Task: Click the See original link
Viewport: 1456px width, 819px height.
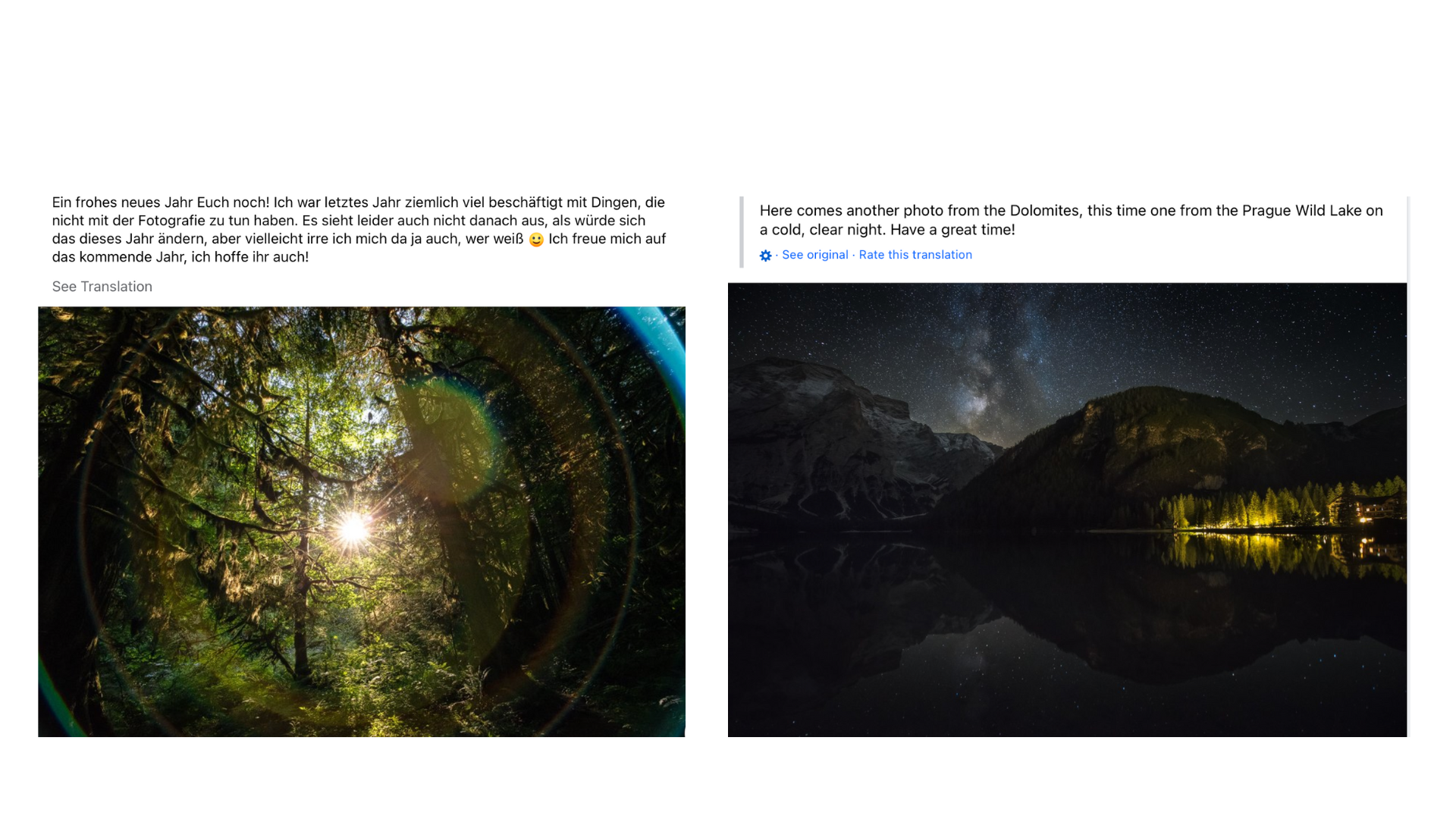Action: (815, 255)
